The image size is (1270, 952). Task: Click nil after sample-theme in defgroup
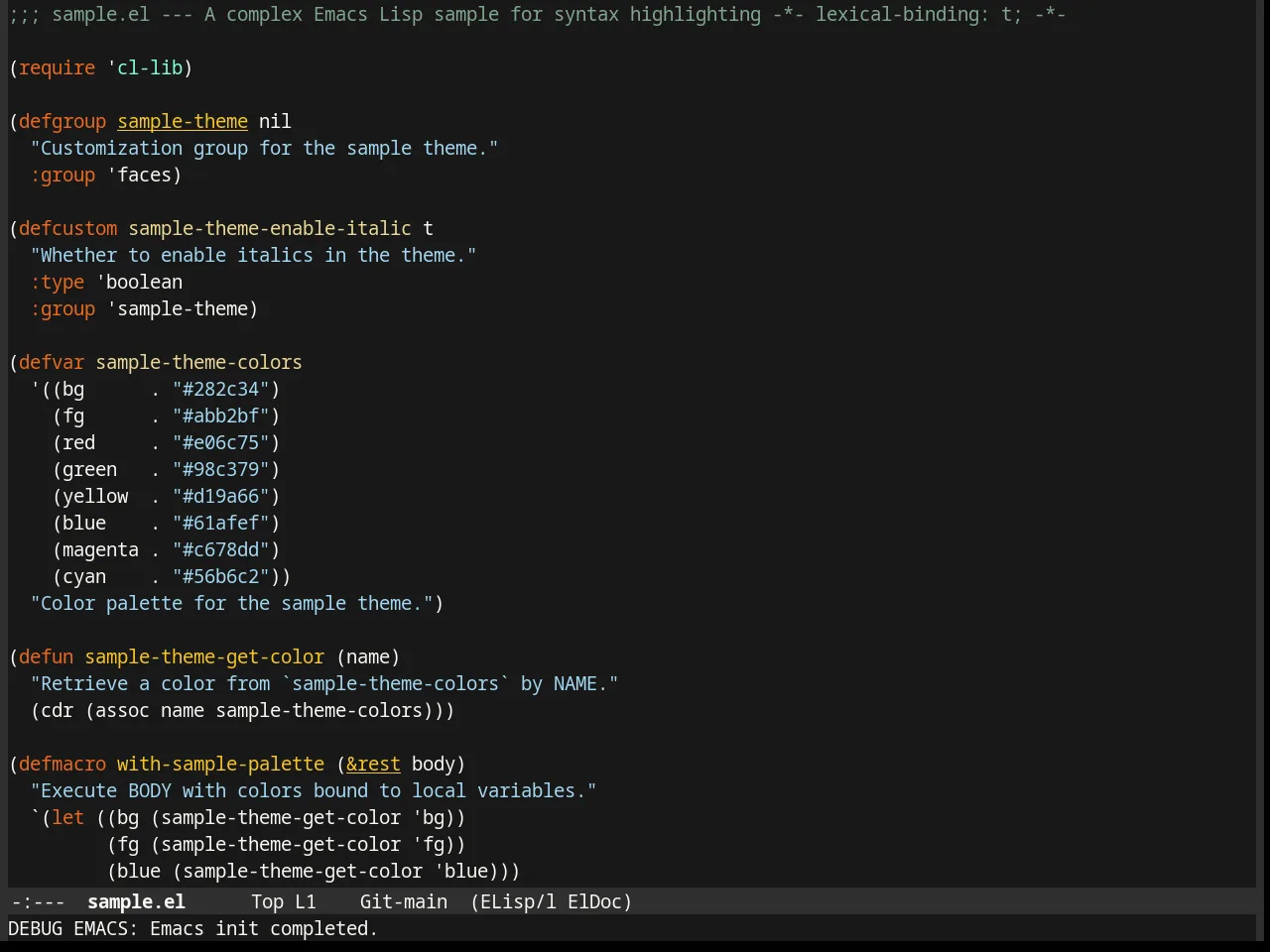click(x=275, y=121)
